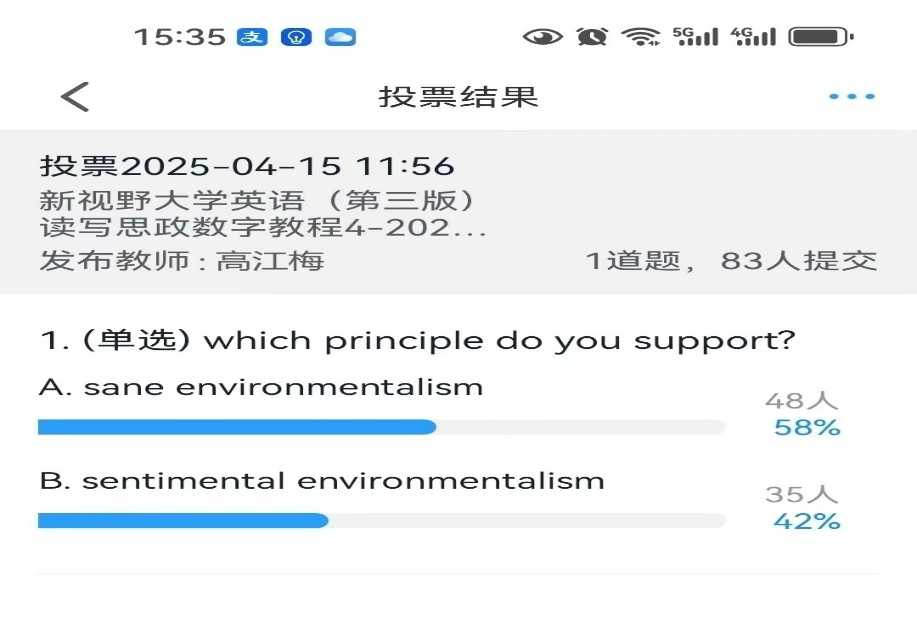Tap the 48人 vote count

[x=802, y=401]
